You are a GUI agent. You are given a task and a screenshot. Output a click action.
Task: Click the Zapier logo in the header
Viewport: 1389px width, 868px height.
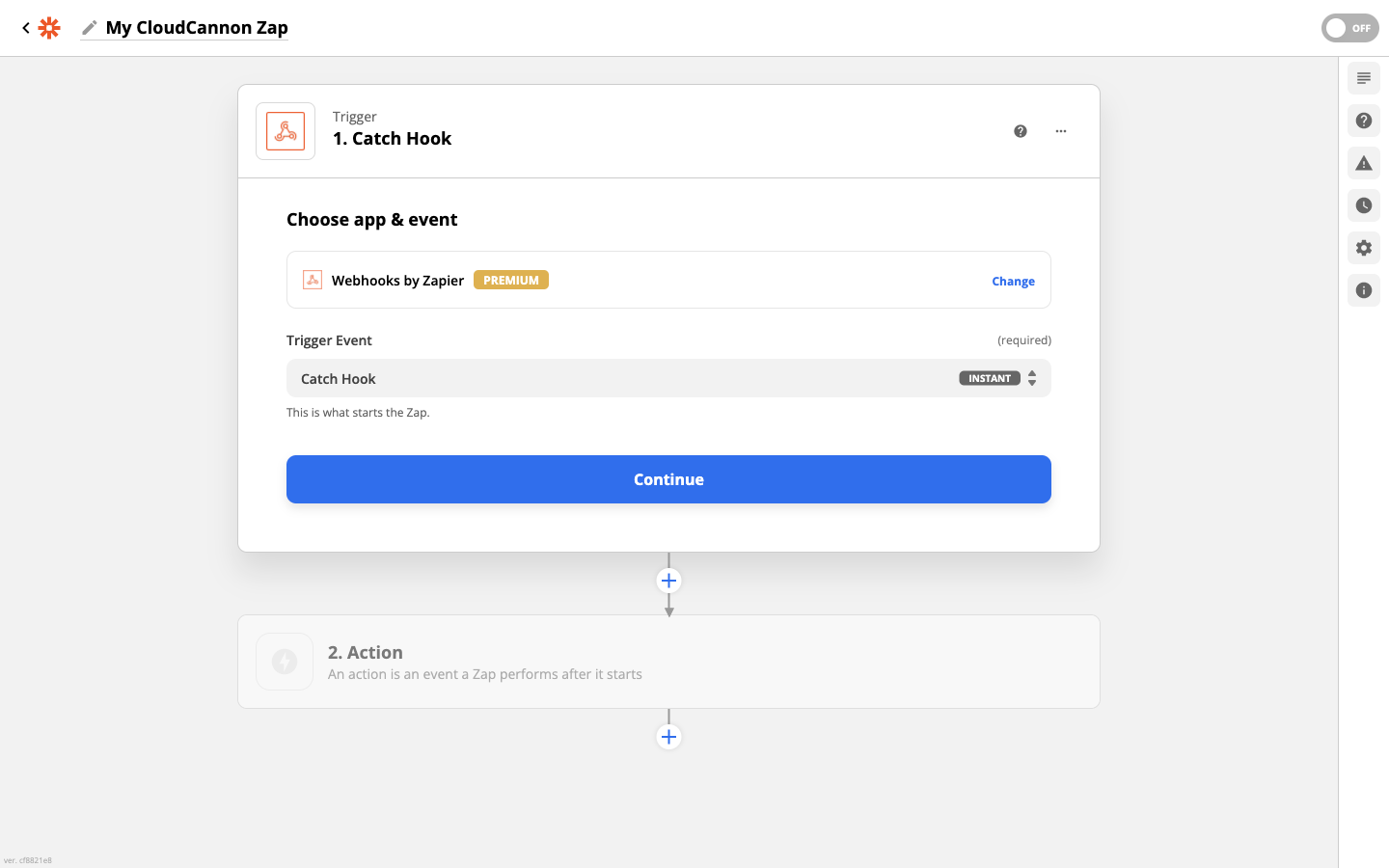click(47, 28)
